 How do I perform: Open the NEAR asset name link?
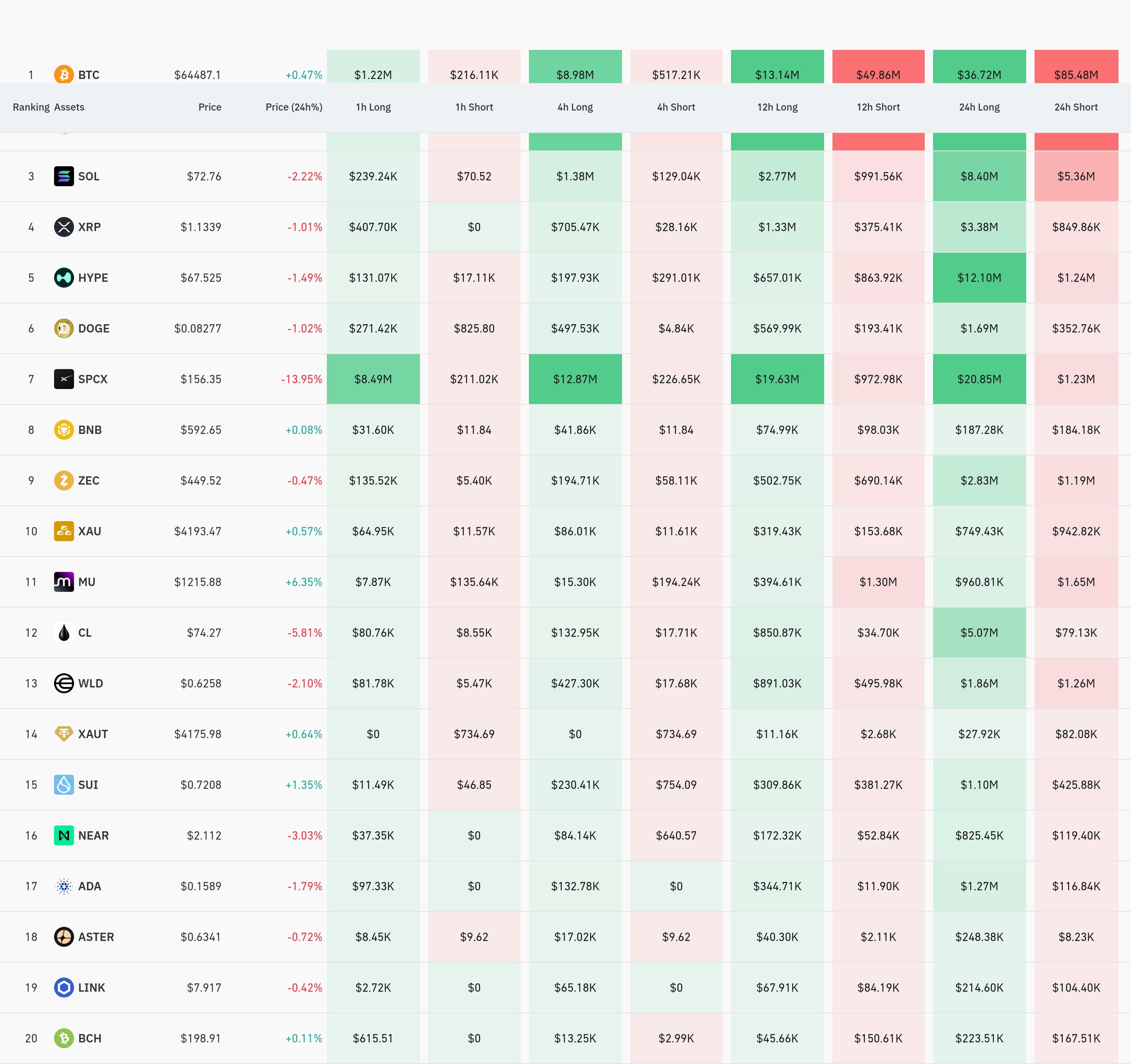[93, 835]
